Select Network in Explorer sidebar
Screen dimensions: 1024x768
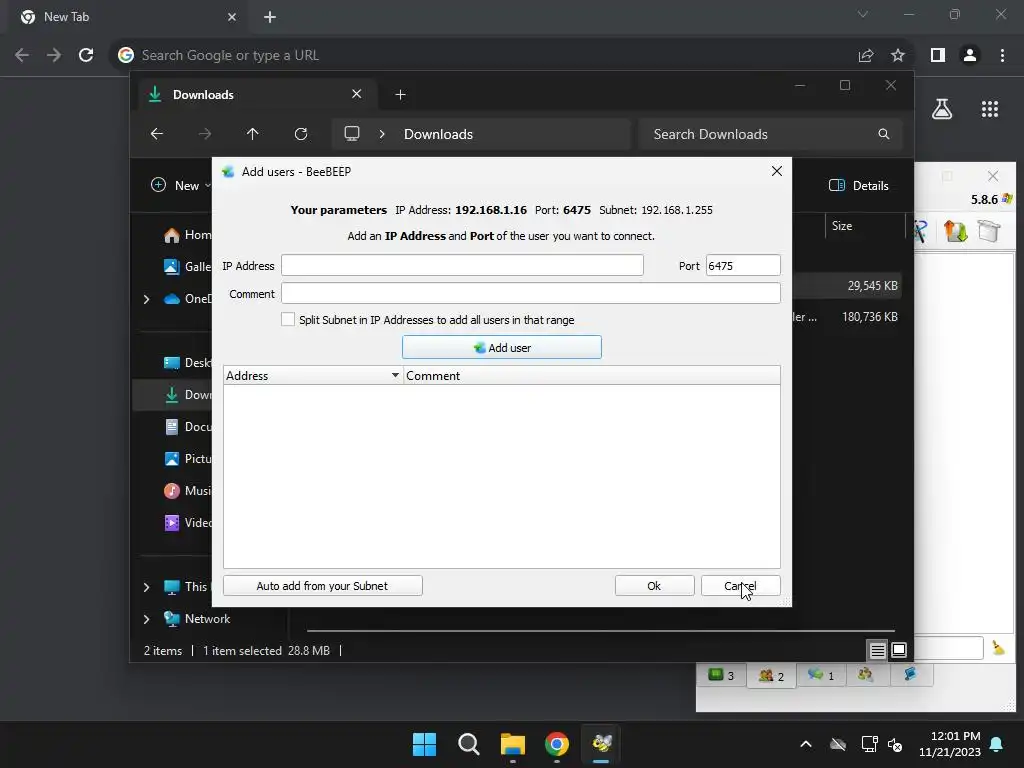click(197, 619)
